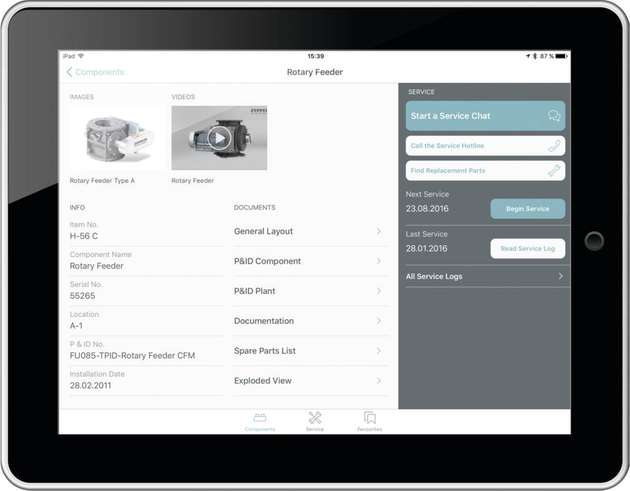This screenshot has width=630, height=491.
Task: Select installation date 28.02.2011
Action: pyautogui.click(x=90, y=385)
